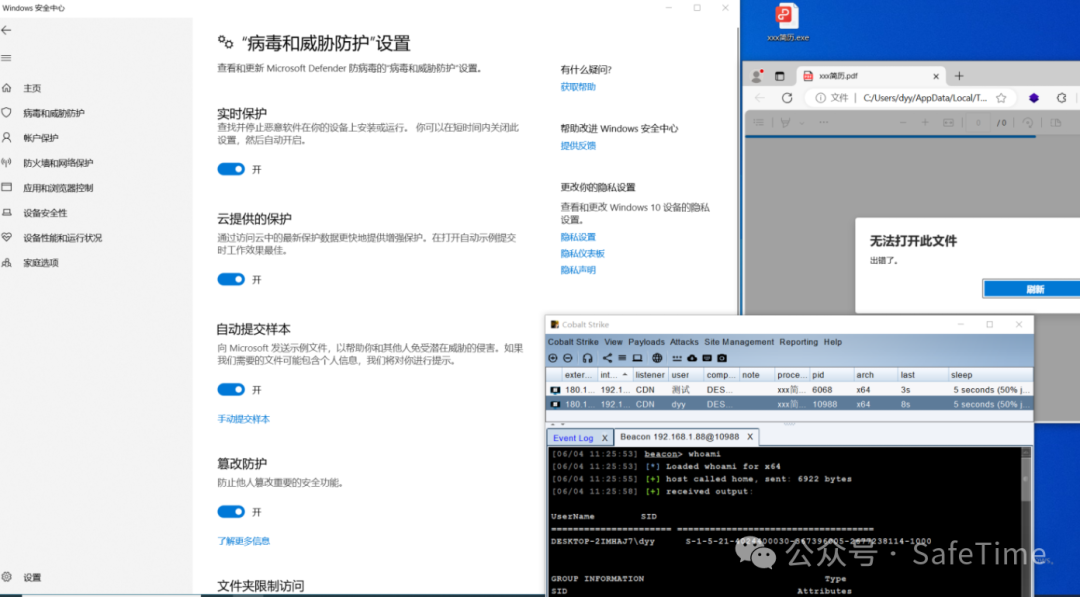Viewport: 1080px width, 597px height.
Task: Click 刷新 button in PDF error dialog
Action: coord(1032,289)
